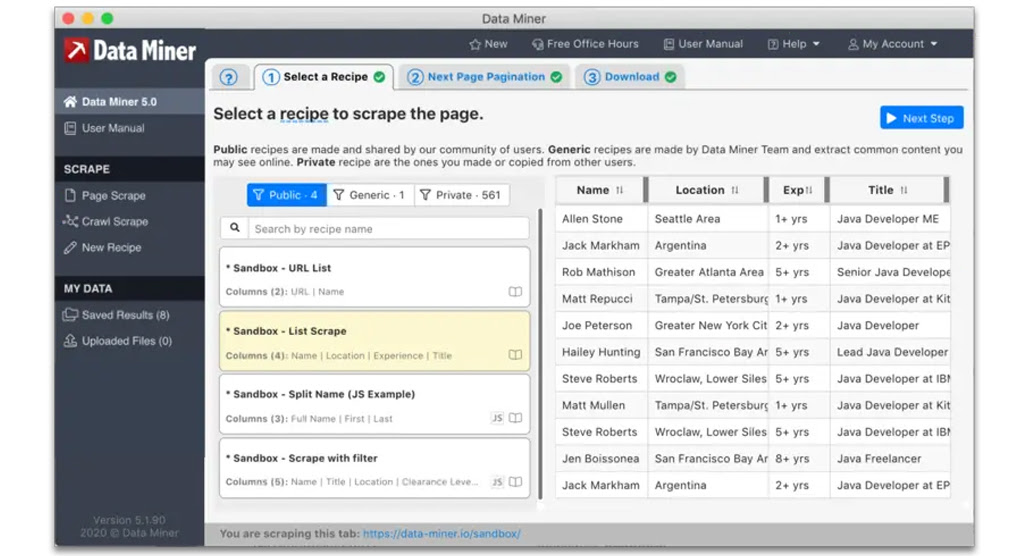Viewport: 1028px width, 556px height.
Task: Switch to Next Page Pagination tab
Action: pyautogui.click(x=484, y=77)
